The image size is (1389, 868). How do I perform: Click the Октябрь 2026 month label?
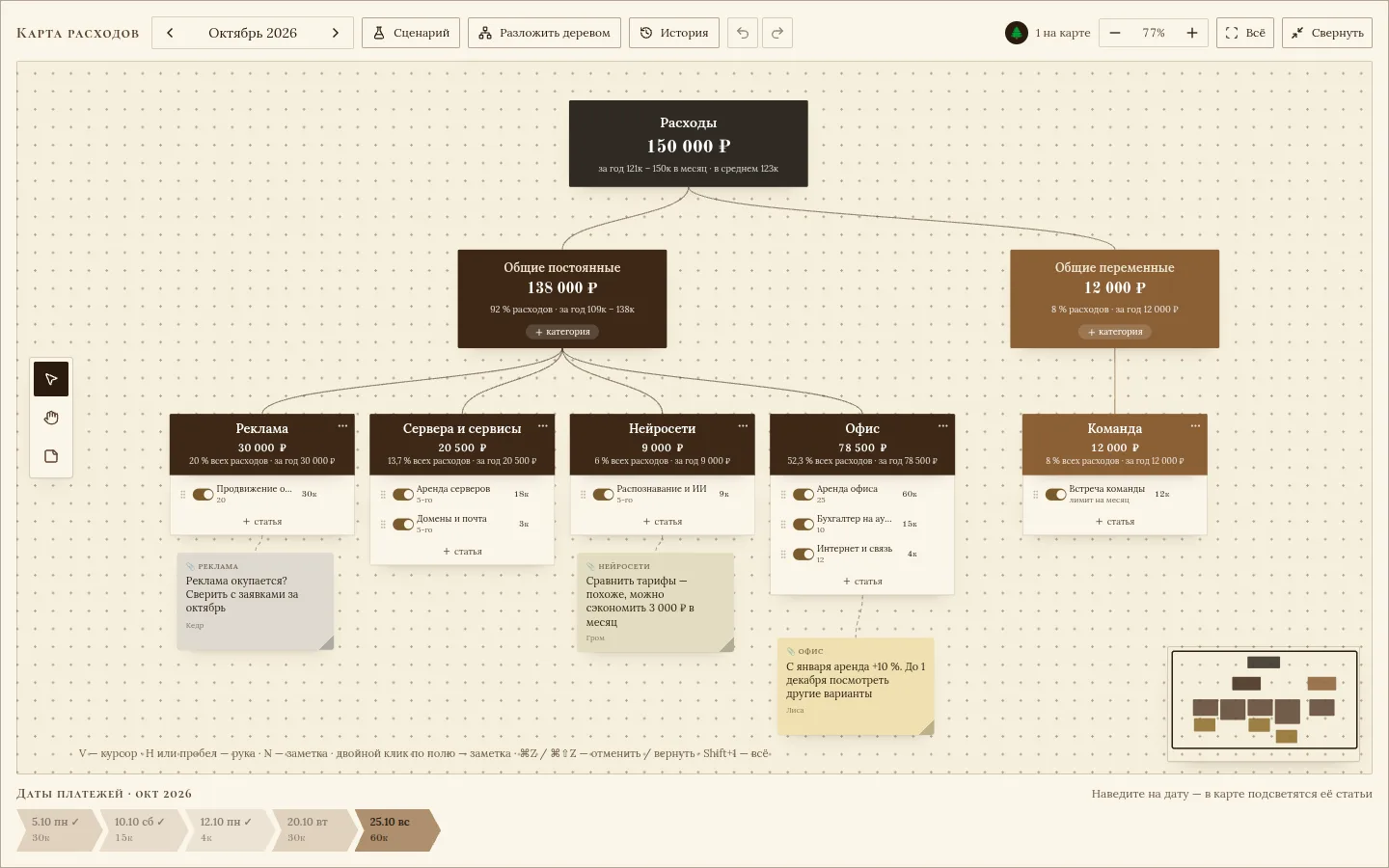tap(253, 33)
